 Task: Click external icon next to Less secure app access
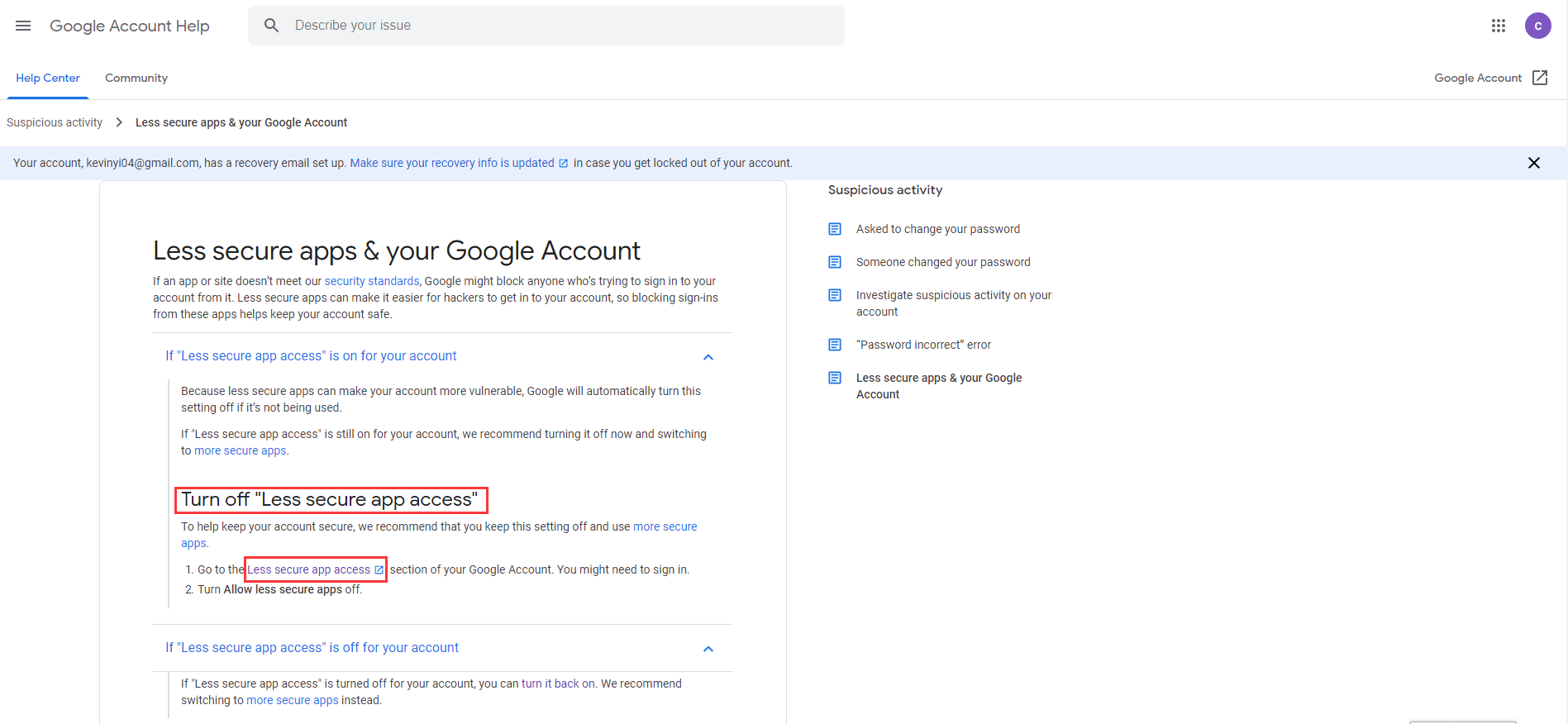pos(379,570)
